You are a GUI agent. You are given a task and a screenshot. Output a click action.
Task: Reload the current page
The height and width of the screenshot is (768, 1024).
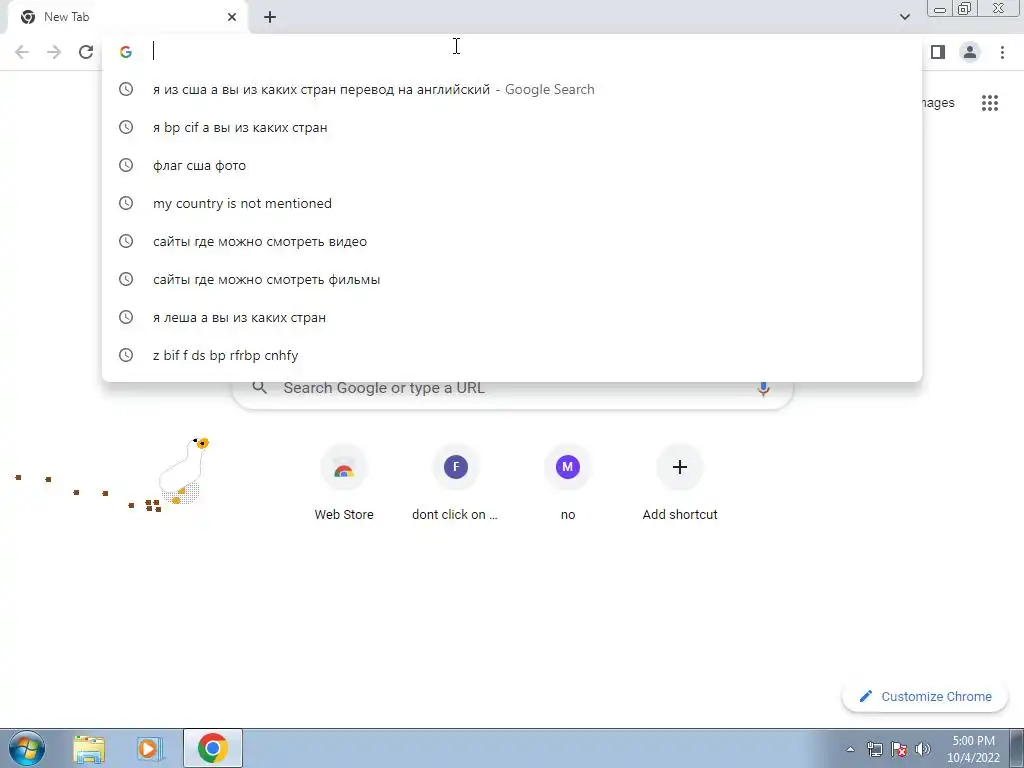coord(86,52)
